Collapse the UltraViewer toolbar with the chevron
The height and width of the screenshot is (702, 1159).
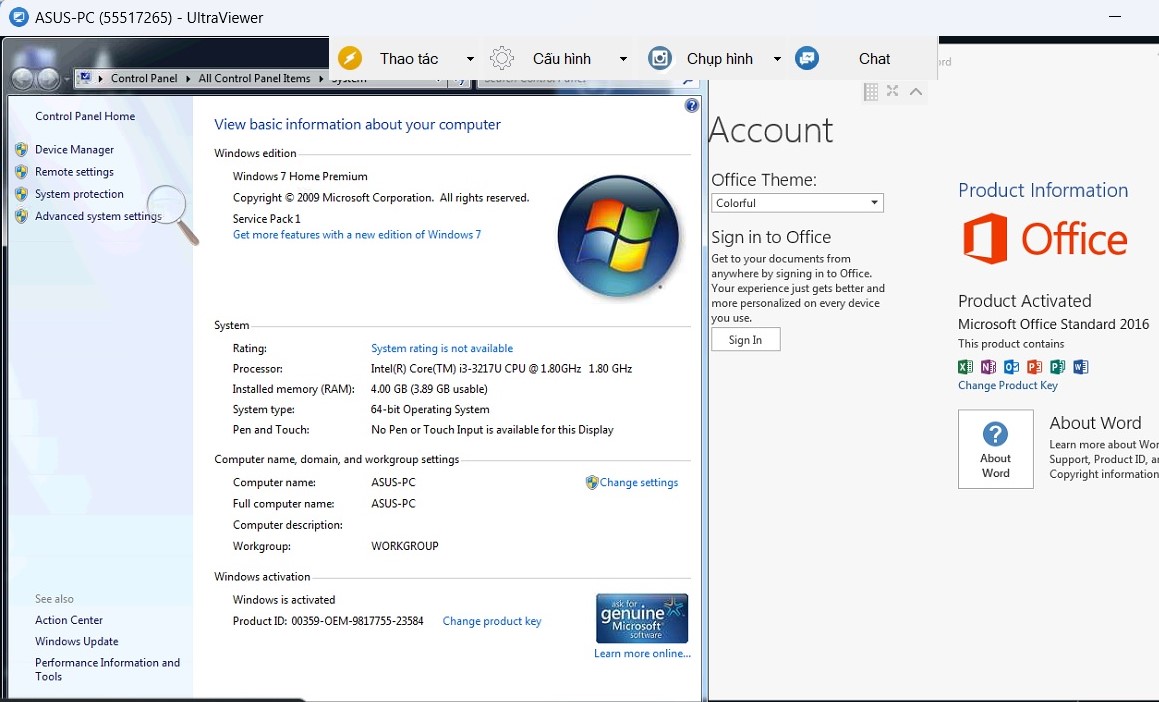(x=916, y=92)
